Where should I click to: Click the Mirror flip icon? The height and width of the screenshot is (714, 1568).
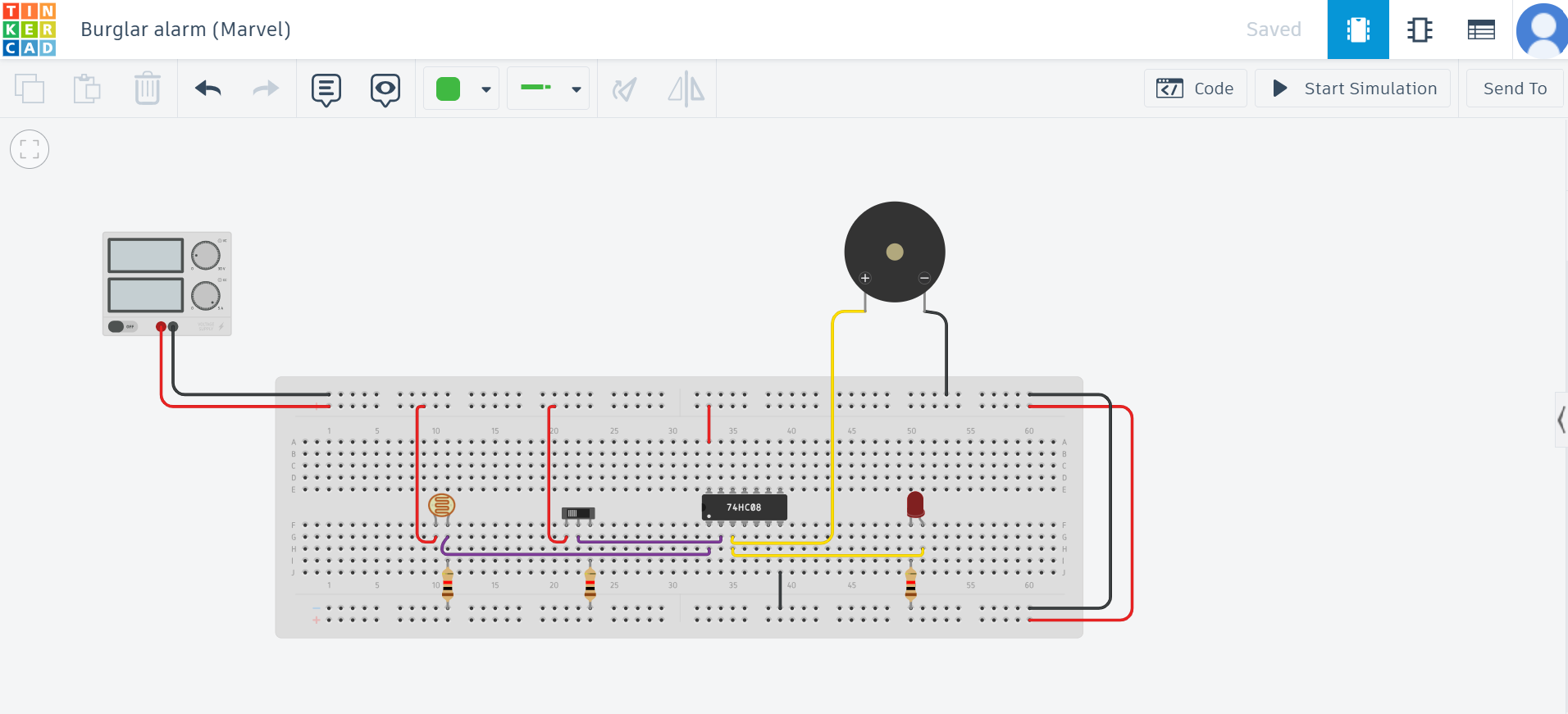click(686, 89)
